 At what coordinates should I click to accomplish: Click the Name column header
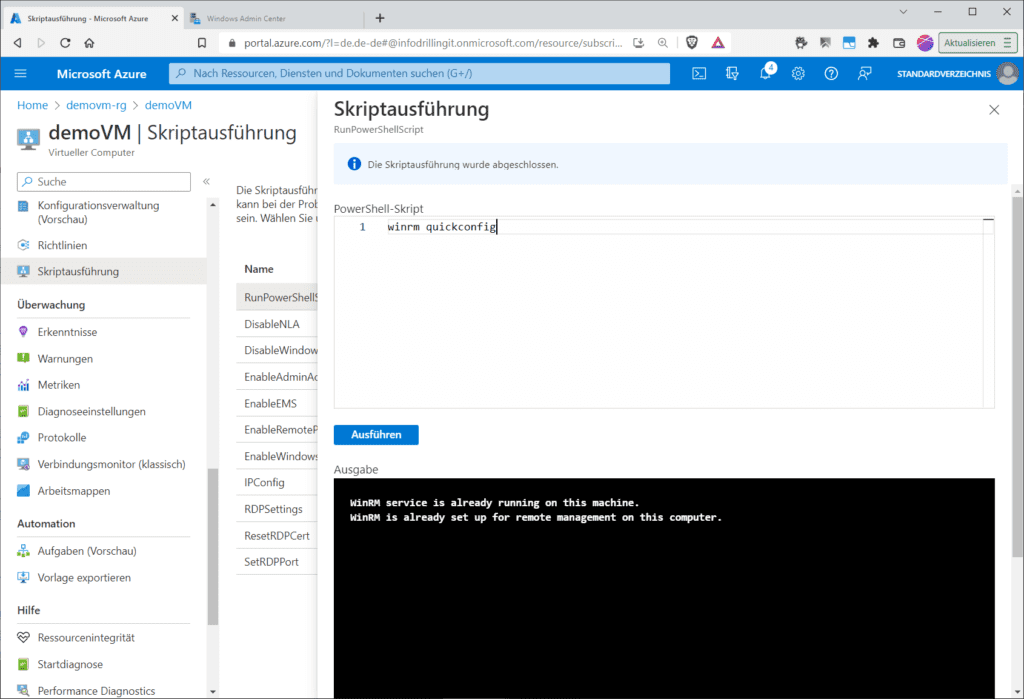click(259, 269)
